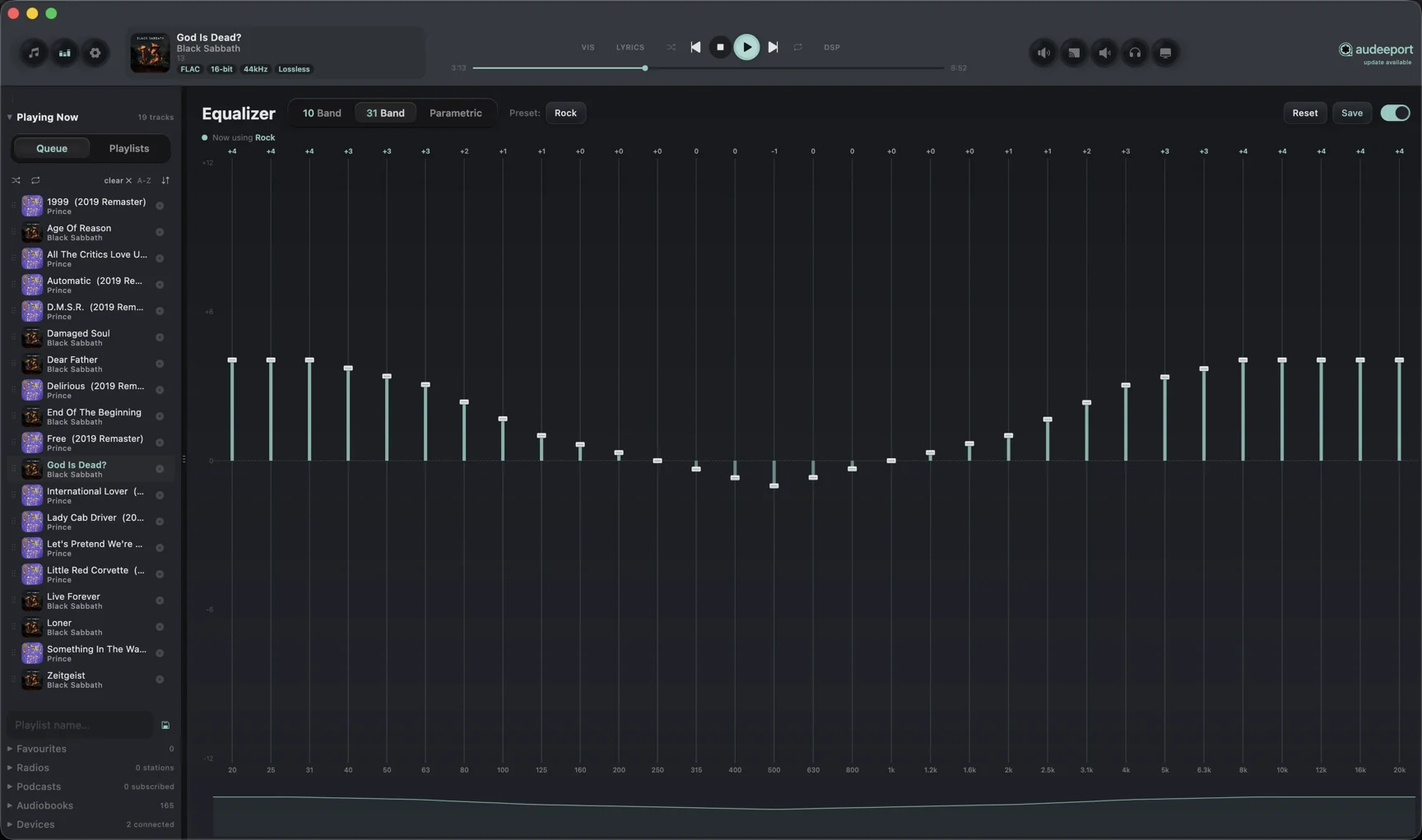
Task: Open the LYRICS view
Action: (x=630, y=47)
